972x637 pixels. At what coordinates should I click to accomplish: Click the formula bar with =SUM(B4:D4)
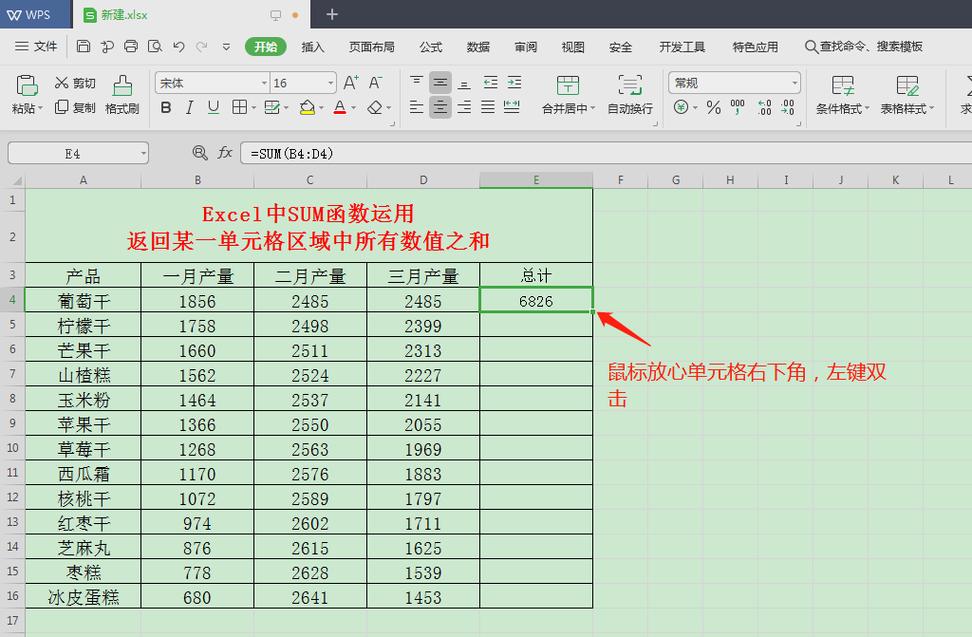click(606, 153)
